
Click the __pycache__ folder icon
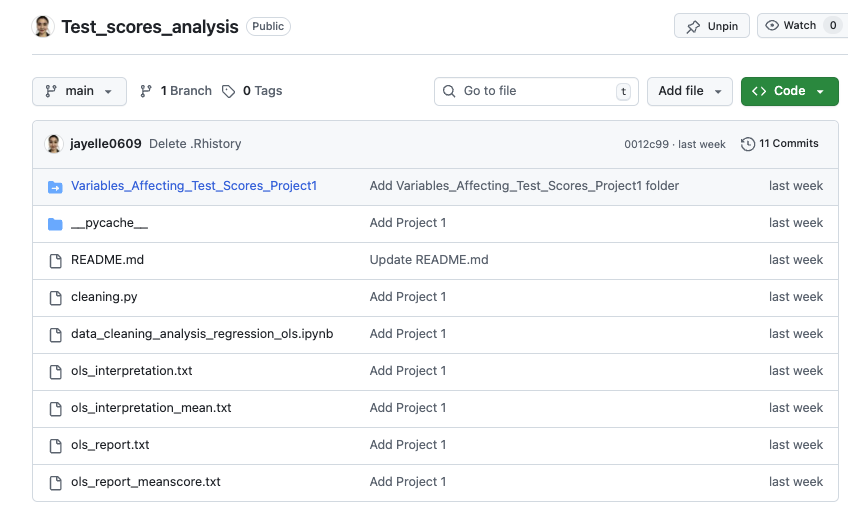[55, 223]
